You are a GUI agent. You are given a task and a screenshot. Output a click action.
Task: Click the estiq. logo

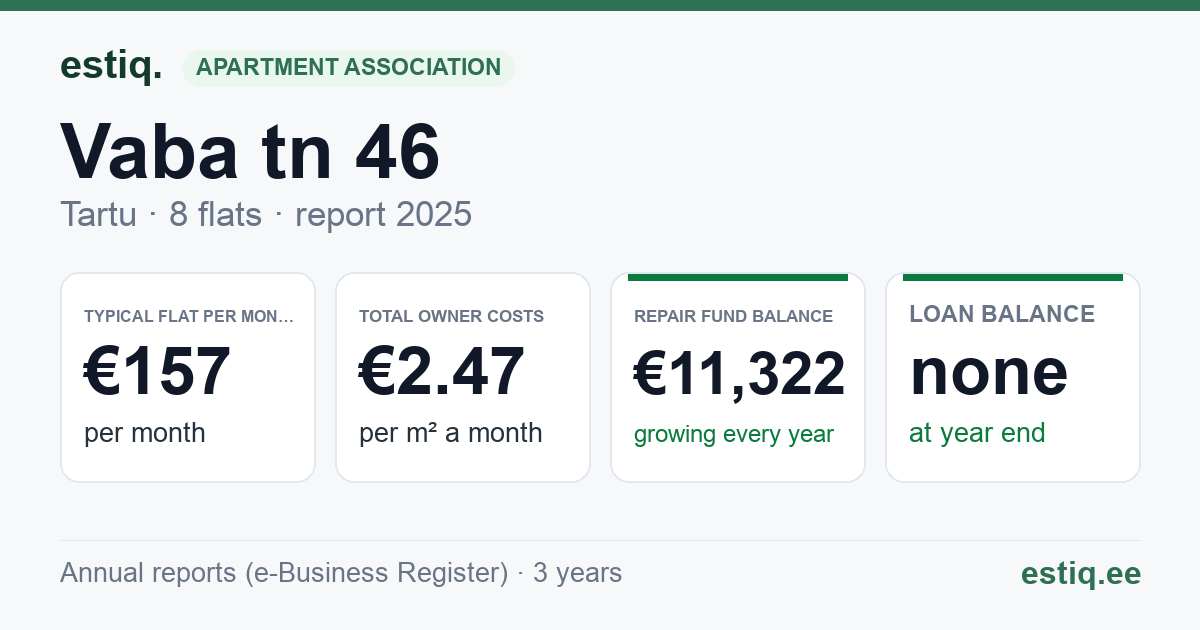point(111,67)
